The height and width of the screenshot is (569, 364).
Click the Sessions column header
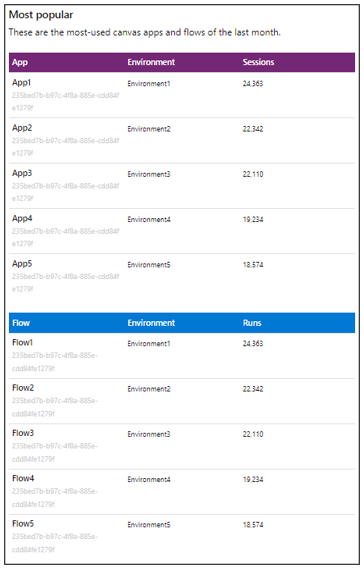pyautogui.click(x=258, y=62)
